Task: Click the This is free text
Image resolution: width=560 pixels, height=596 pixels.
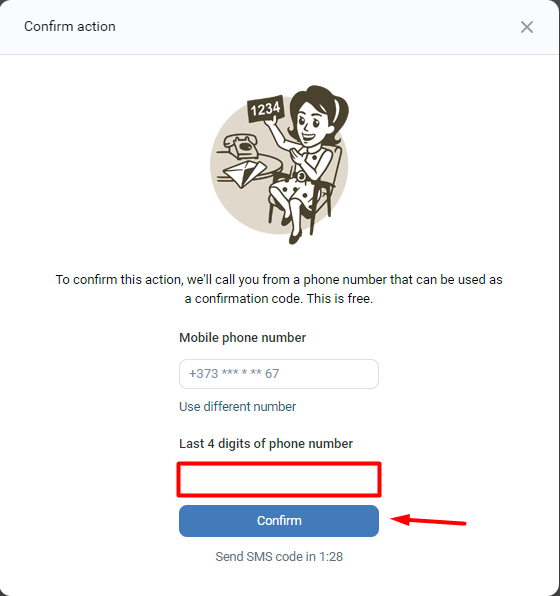Action: pos(340,299)
